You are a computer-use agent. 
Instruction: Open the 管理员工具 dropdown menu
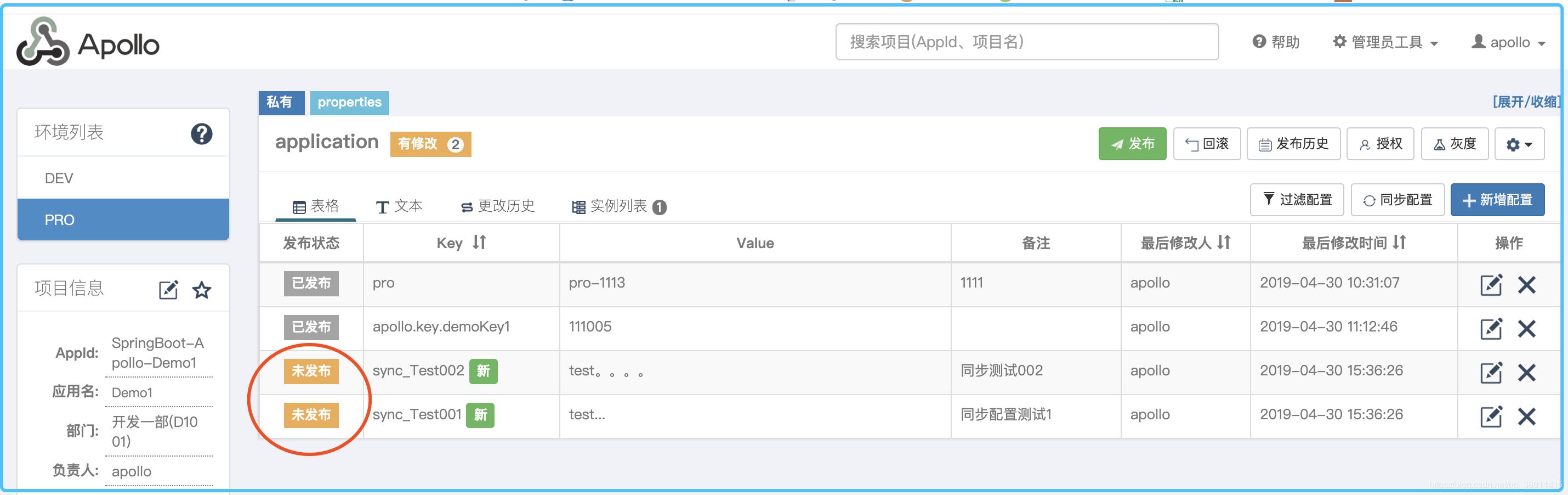[x=1385, y=42]
